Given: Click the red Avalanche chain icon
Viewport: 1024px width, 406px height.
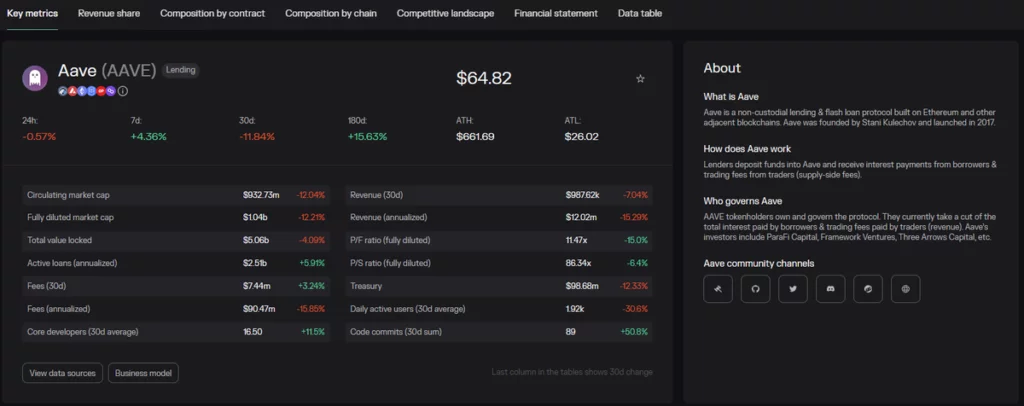Looking at the screenshot, I should pyautogui.click(x=71, y=91).
